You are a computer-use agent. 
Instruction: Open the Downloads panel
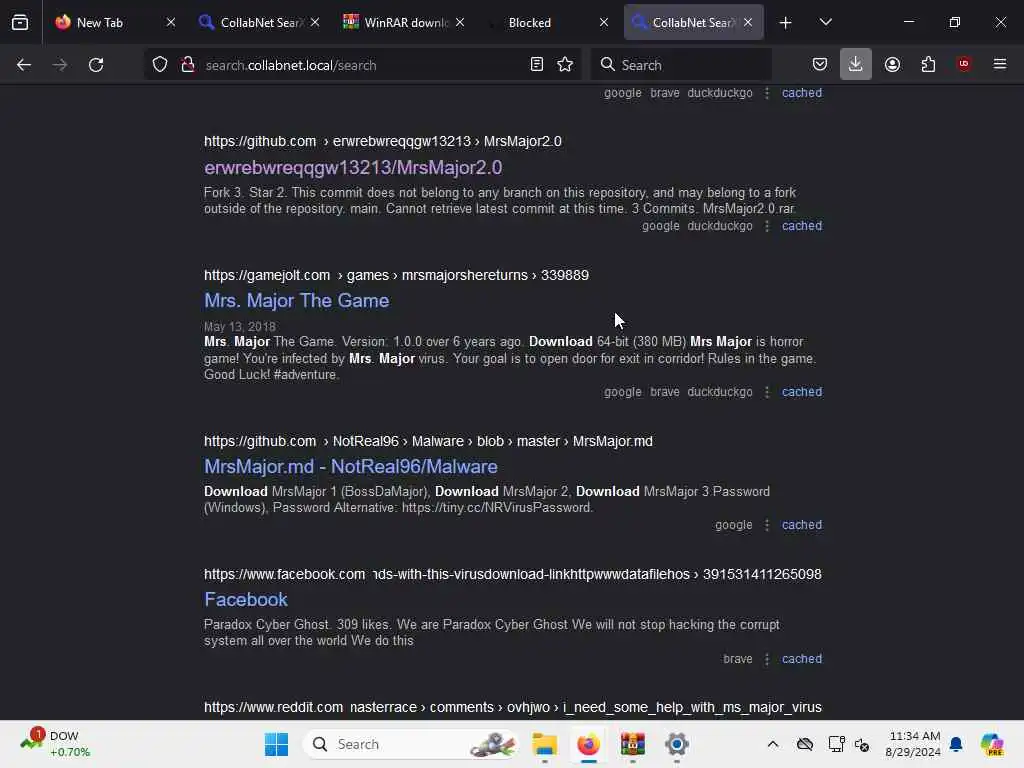pyautogui.click(x=856, y=65)
